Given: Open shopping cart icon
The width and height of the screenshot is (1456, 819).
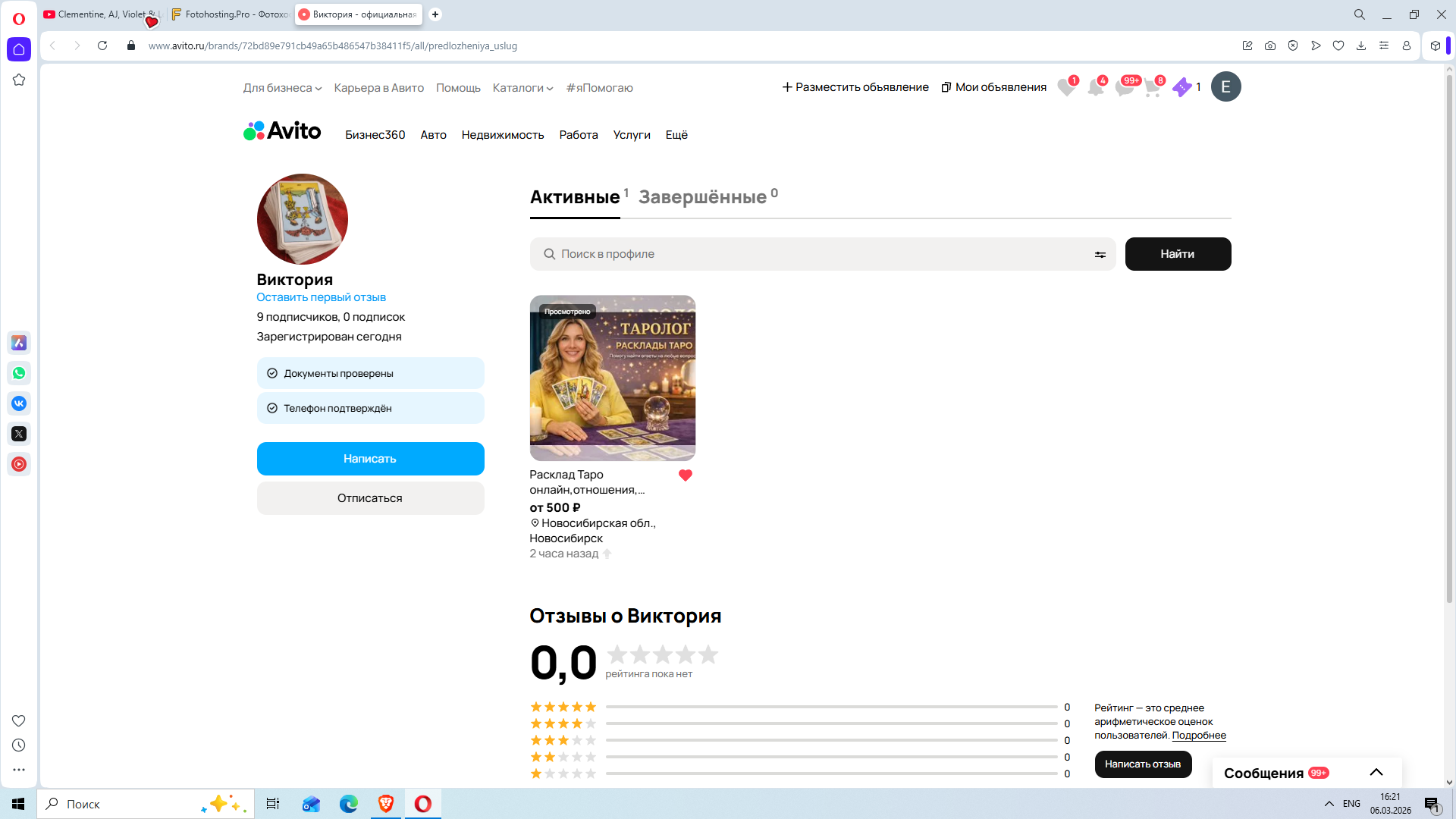Looking at the screenshot, I should tap(1152, 88).
